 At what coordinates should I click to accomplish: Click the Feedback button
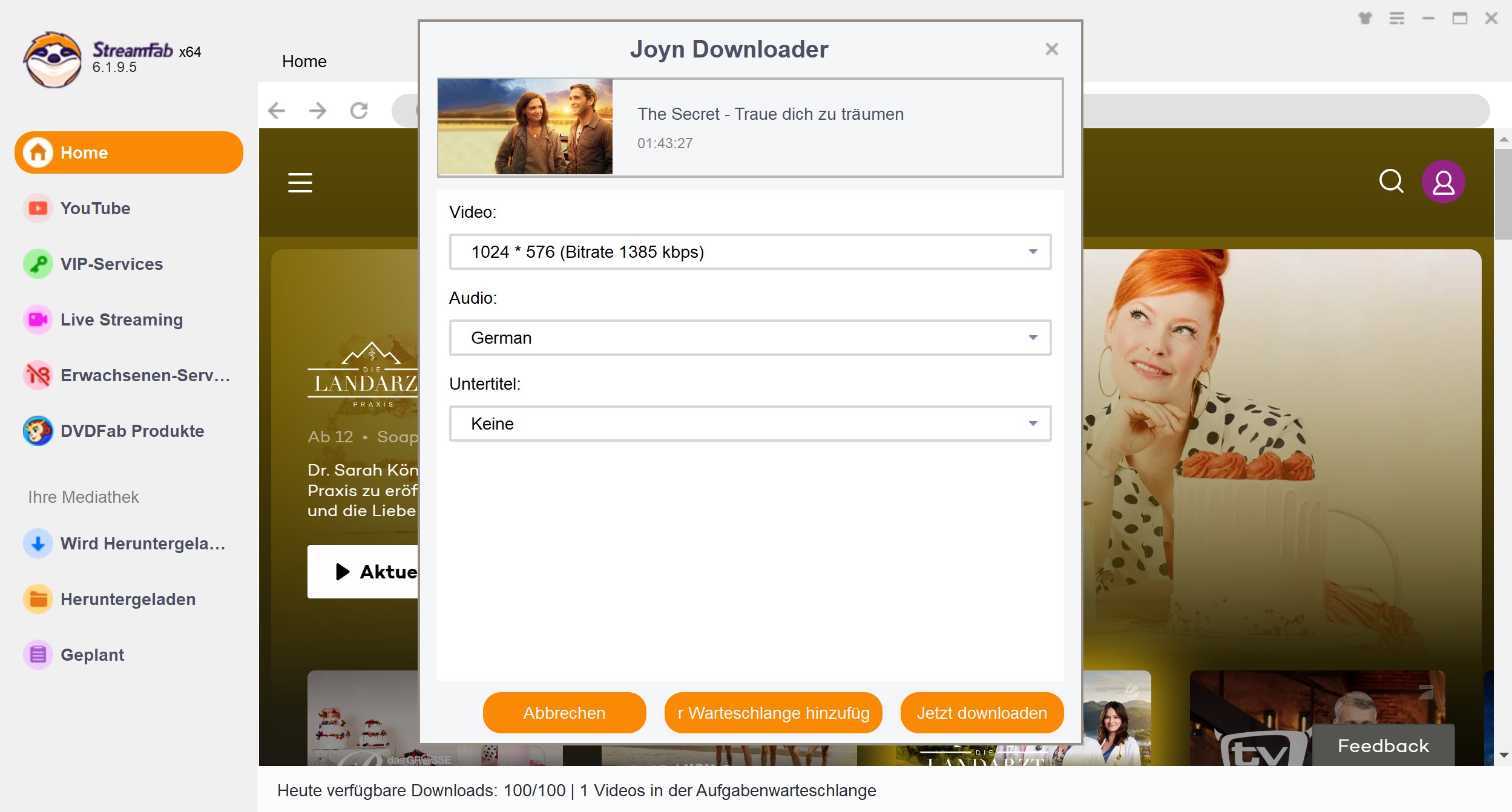click(1383, 745)
